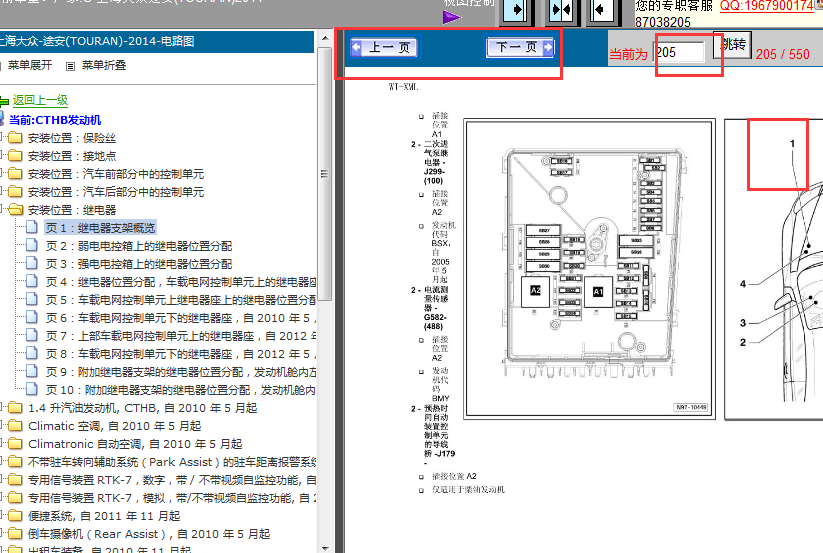Click the 下一页 next page button
823x553 pixels.
point(520,47)
